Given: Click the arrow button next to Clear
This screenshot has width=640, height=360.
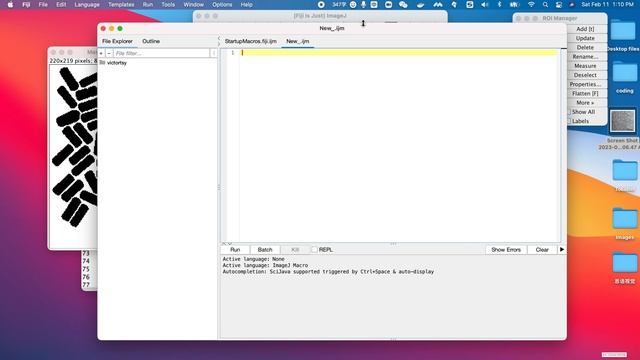Looking at the screenshot, I should (562, 249).
